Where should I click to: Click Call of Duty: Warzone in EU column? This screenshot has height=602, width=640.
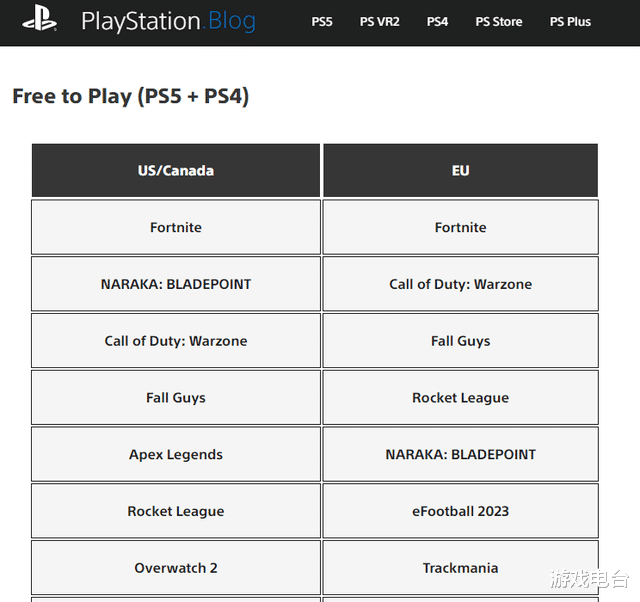tap(460, 284)
